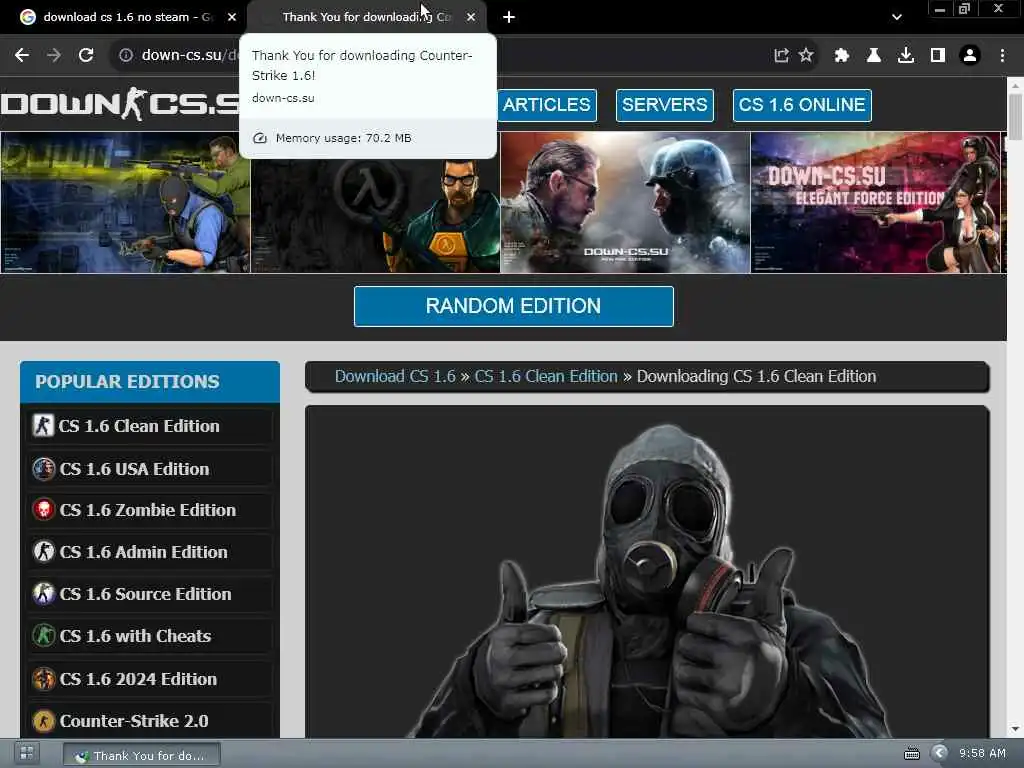Open the sniper counter-terrorist banner thumbnail
The width and height of the screenshot is (1024, 768).
pyautogui.click(x=125, y=202)
